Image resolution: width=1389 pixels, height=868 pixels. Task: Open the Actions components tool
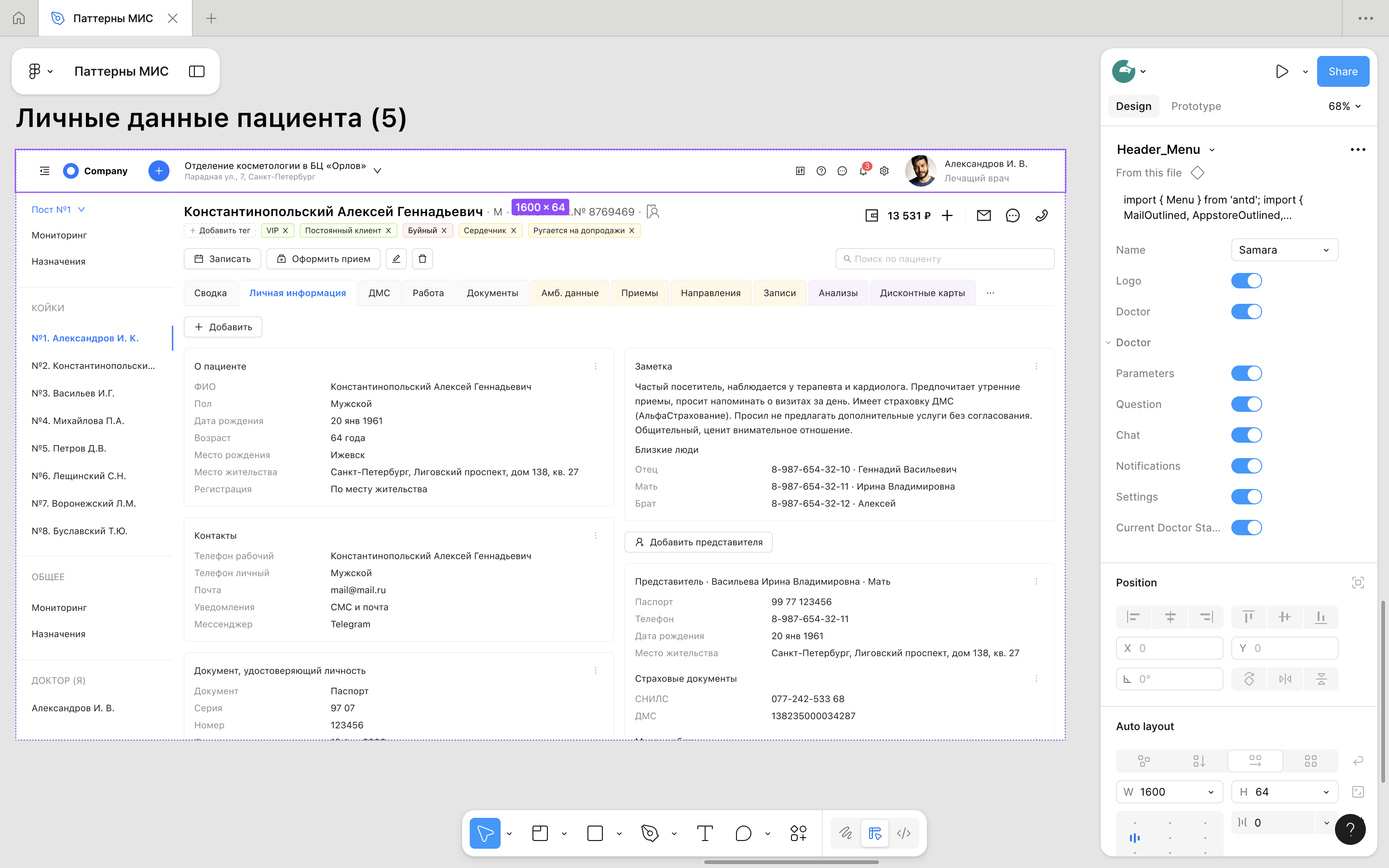click(x=798, y=833)
